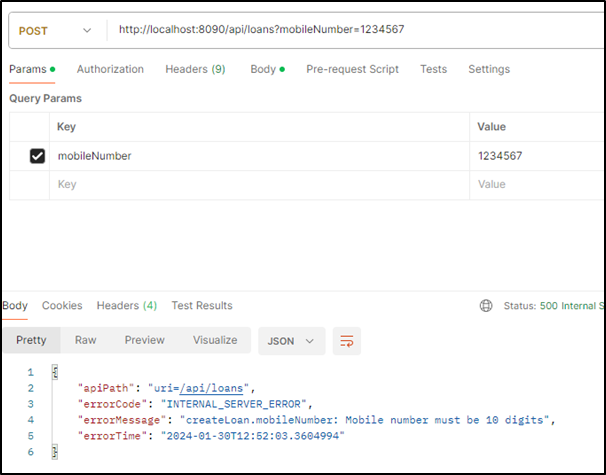Open the response Headers (4) tab
606x475 pixels.
tap(126, 305)
